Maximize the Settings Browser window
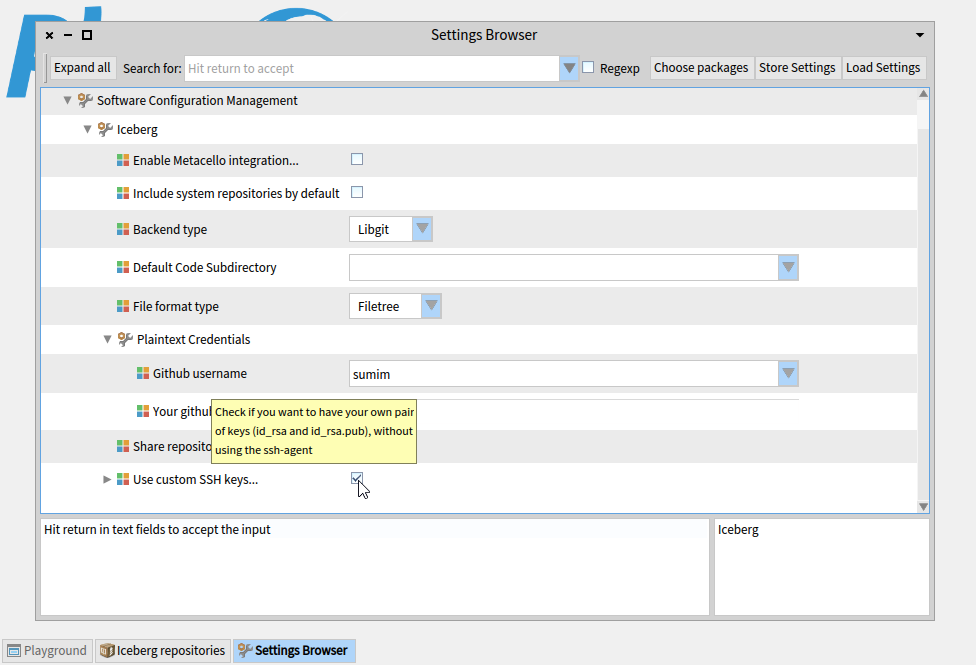The image size is (976, 665). 87,35
